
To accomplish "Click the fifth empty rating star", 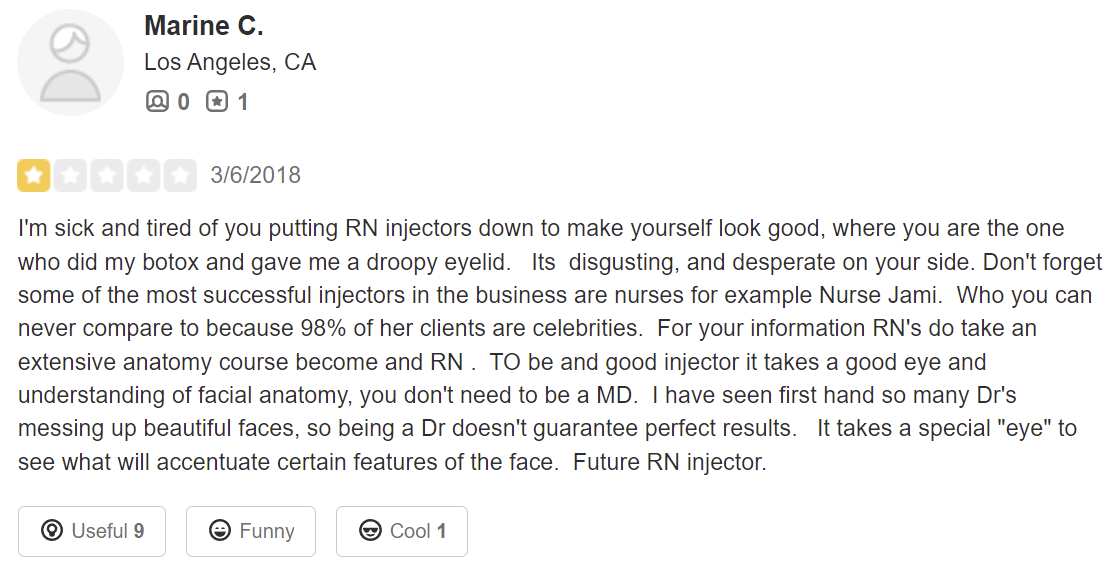I will point(180,176).
